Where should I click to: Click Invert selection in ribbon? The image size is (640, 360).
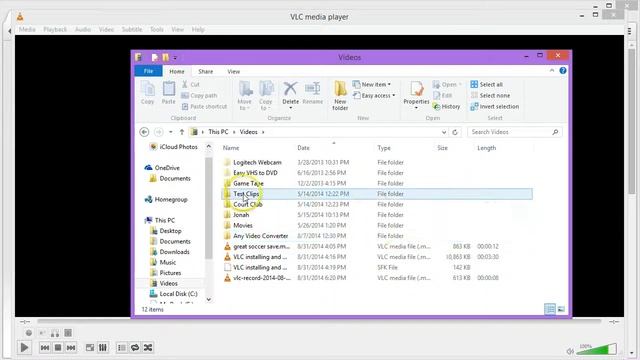(495, 107)
